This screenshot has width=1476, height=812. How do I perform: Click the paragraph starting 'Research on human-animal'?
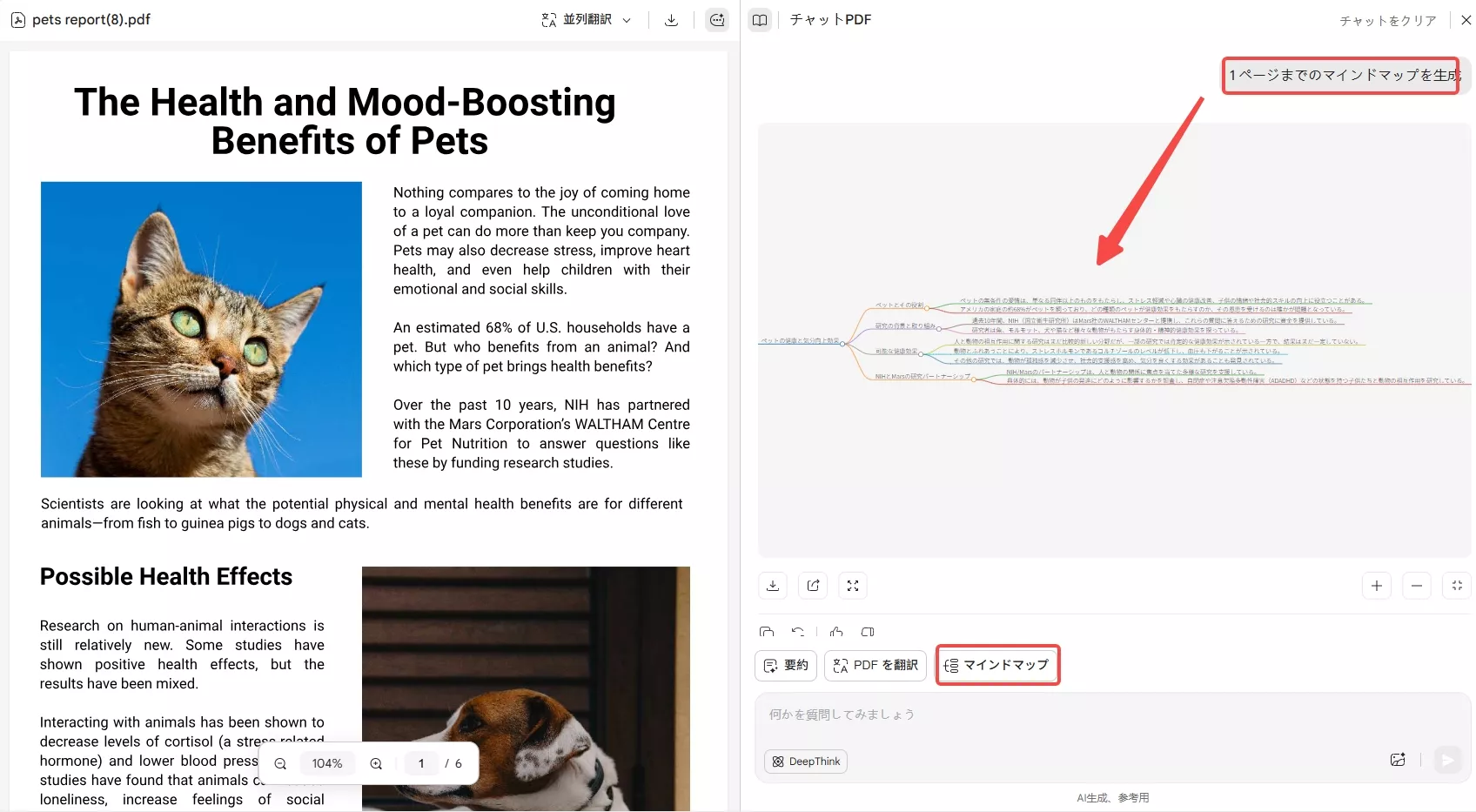(x=182, y=654)
